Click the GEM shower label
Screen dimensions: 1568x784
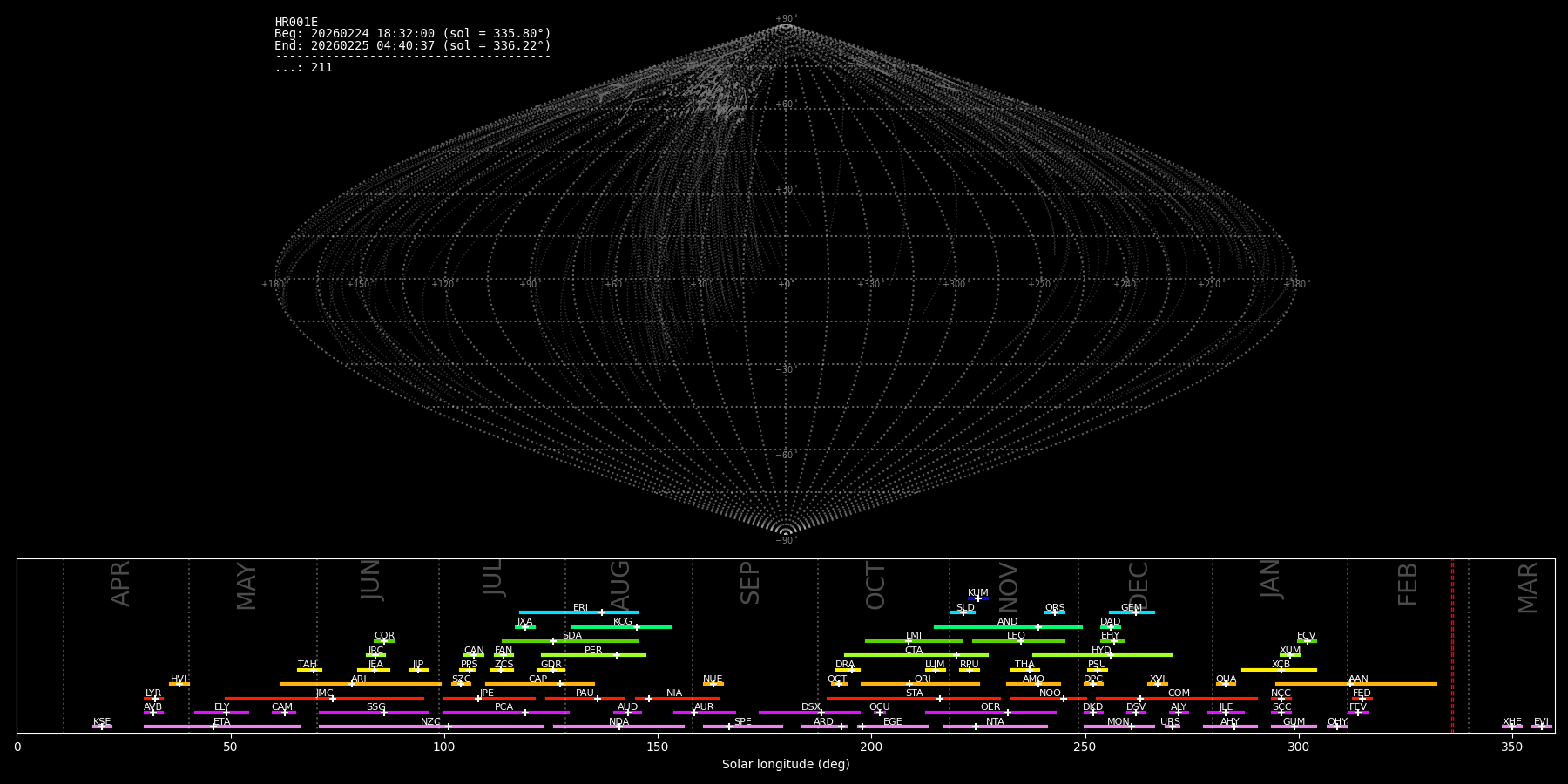pos(1132,608)
